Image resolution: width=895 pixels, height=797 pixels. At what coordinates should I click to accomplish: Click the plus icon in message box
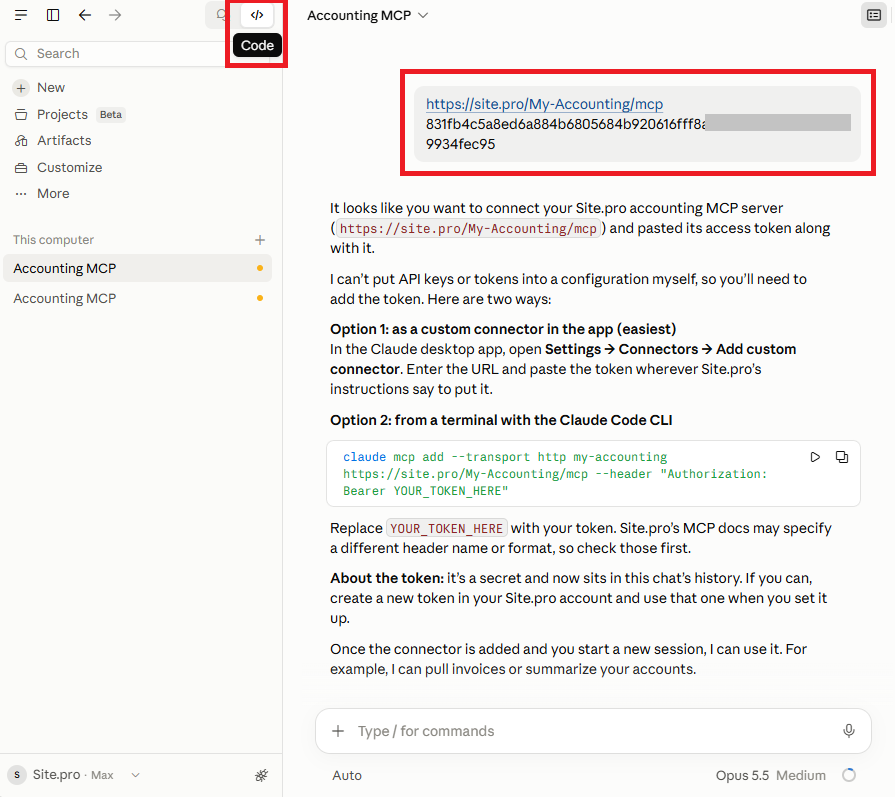coord(338,731)
